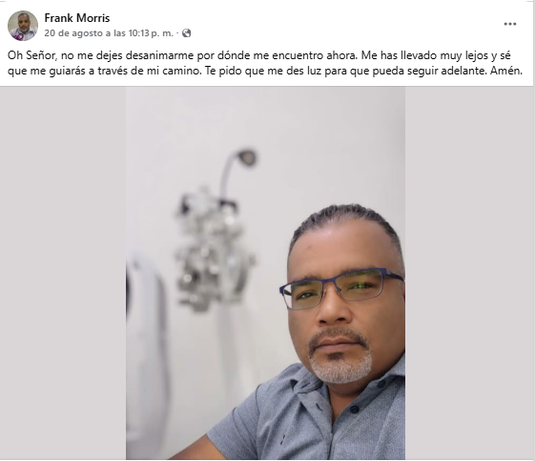
Task: Click the gray letterbox area left of the photo
Action: [63, 273]
